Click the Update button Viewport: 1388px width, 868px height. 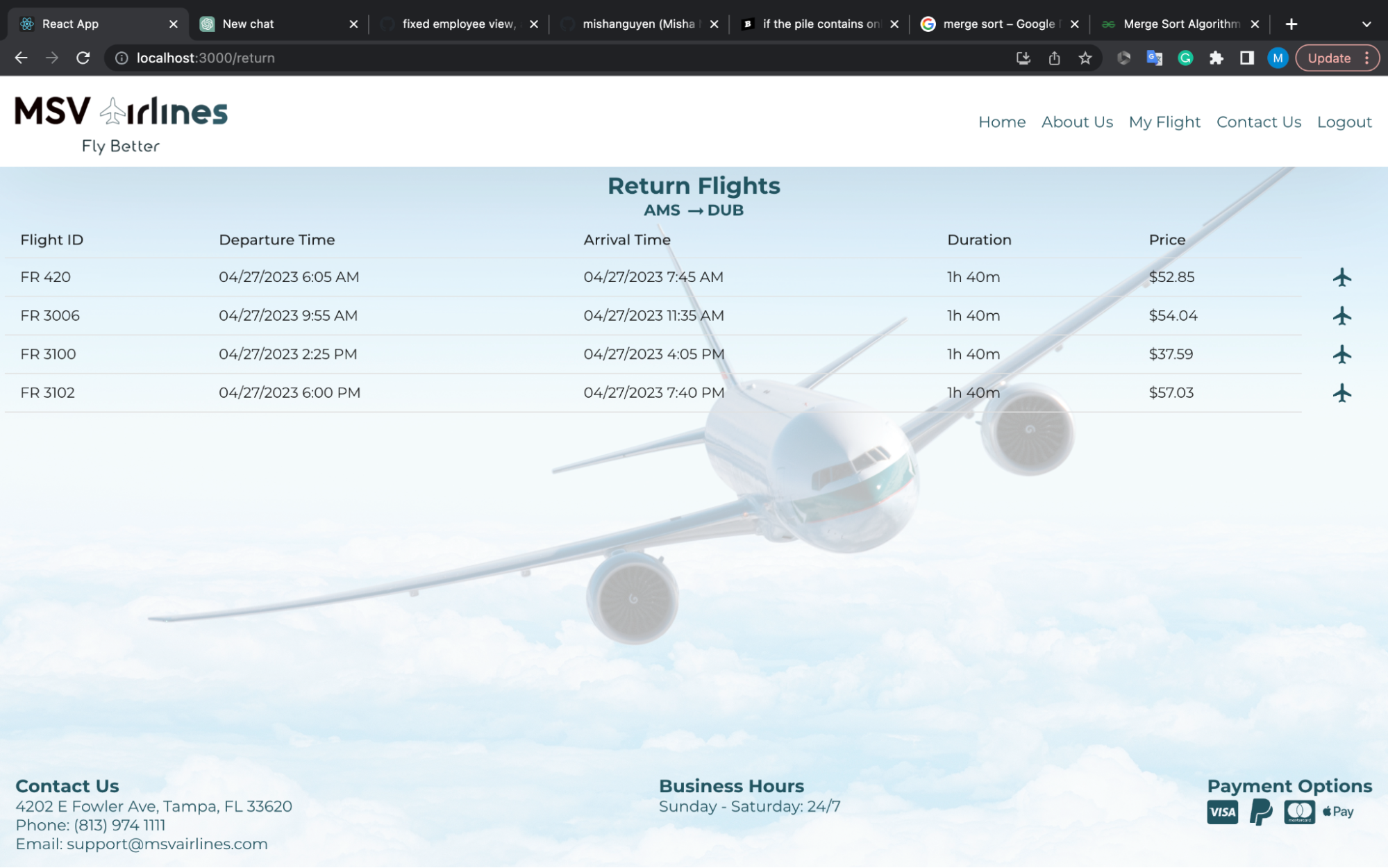click(x=1331, y=58)
